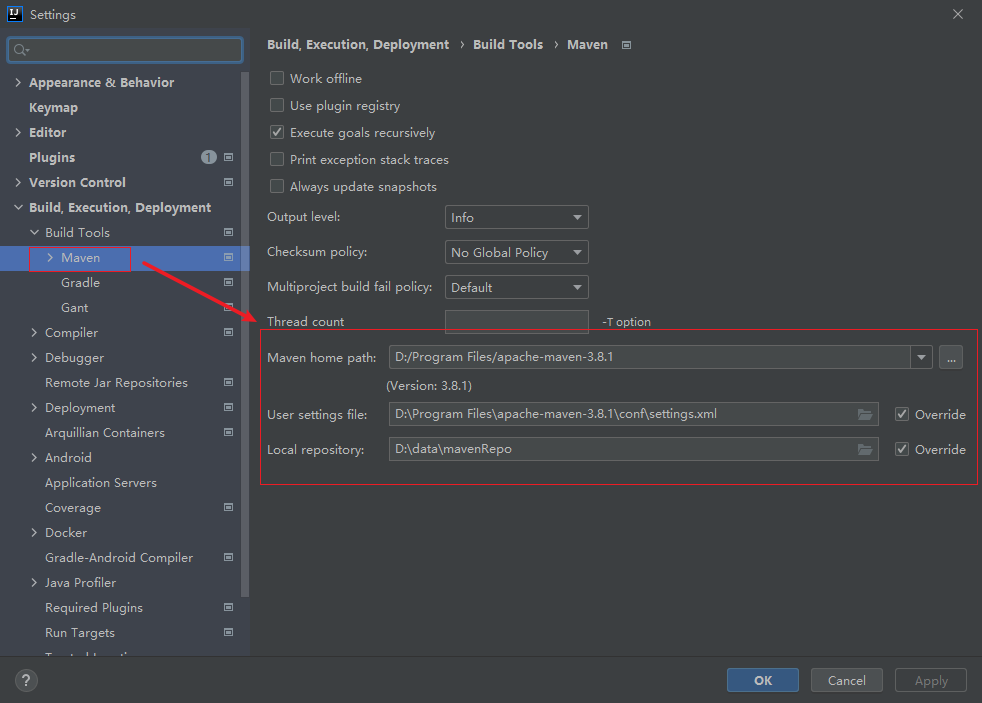Click the project-level icon next to Required Plugins
The width and height of the screenshot is (982, 703).
229,608
